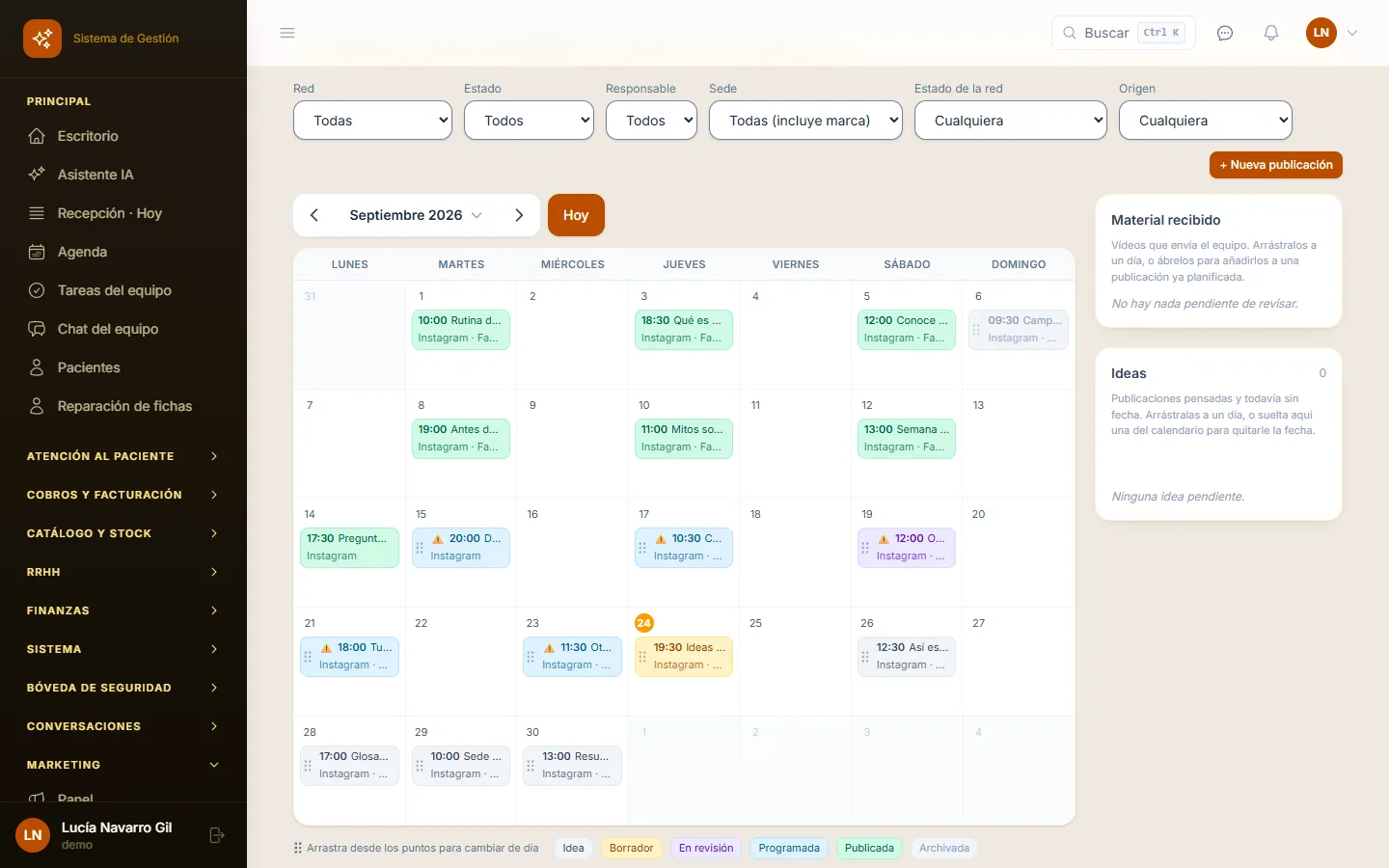Image resolution: width=1389 pixels, height=868 pixels.
Task: Go to previous month arrow
Action: pyautogui.click(x=314, y=215)
